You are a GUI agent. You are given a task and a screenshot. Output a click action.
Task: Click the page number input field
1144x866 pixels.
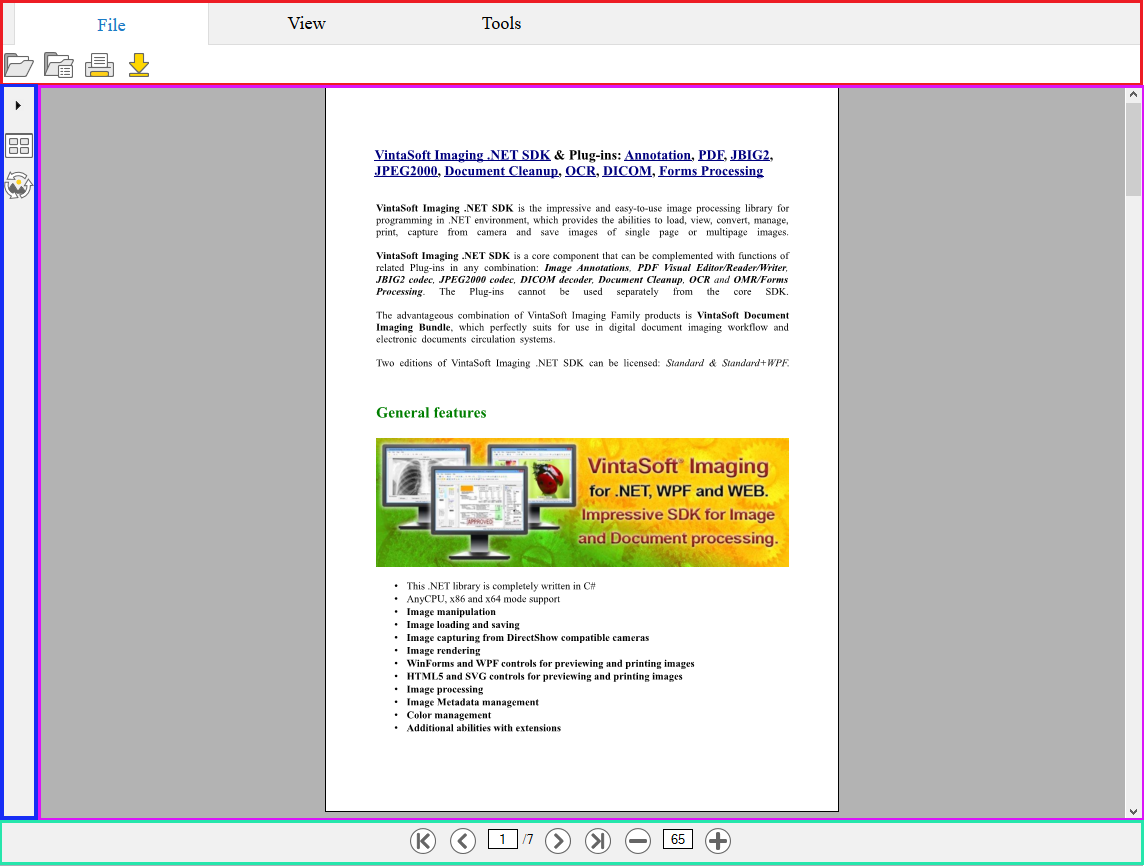pos(503,839)
